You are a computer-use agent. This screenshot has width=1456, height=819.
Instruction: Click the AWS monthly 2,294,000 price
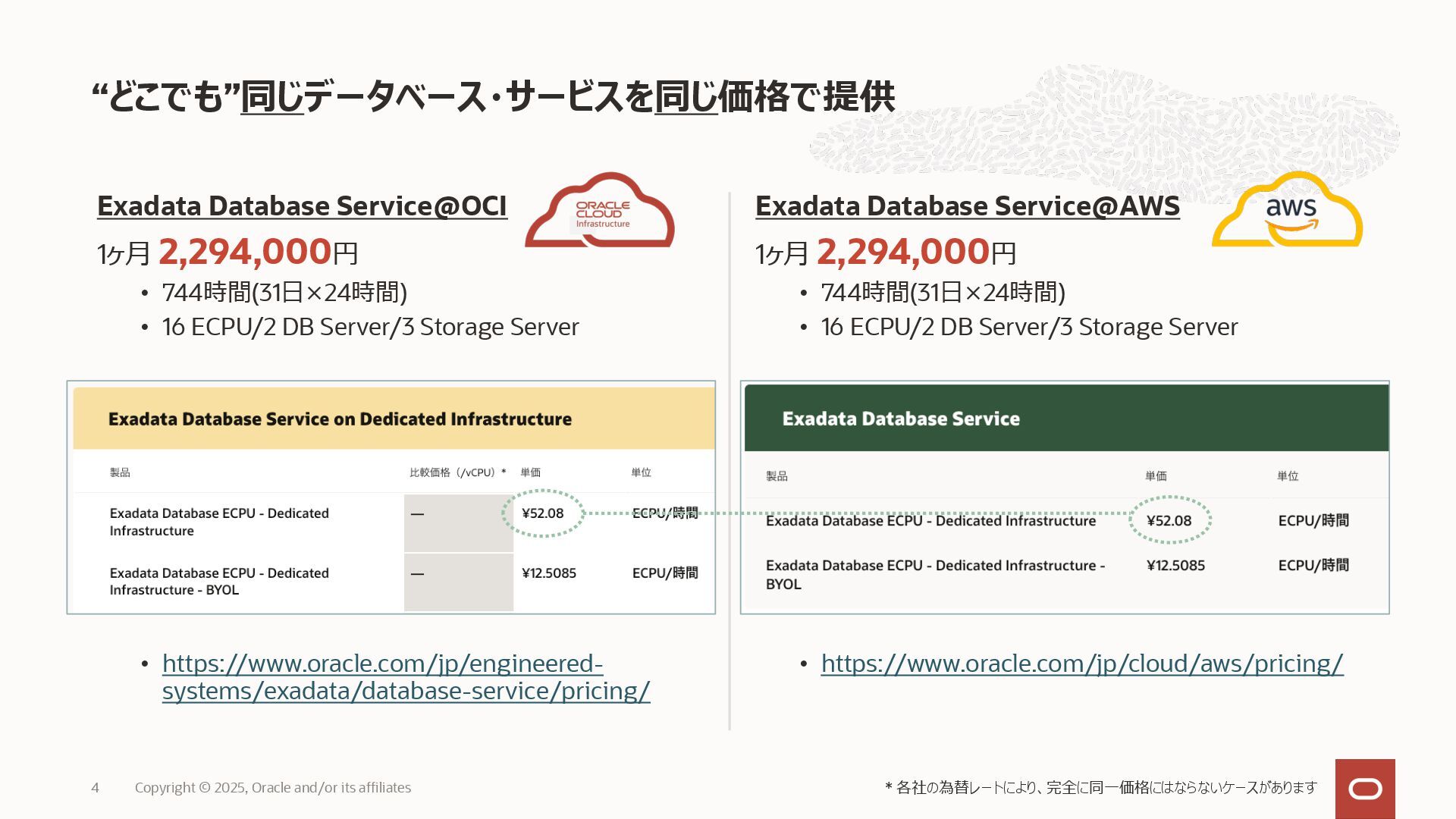point(903,252)
